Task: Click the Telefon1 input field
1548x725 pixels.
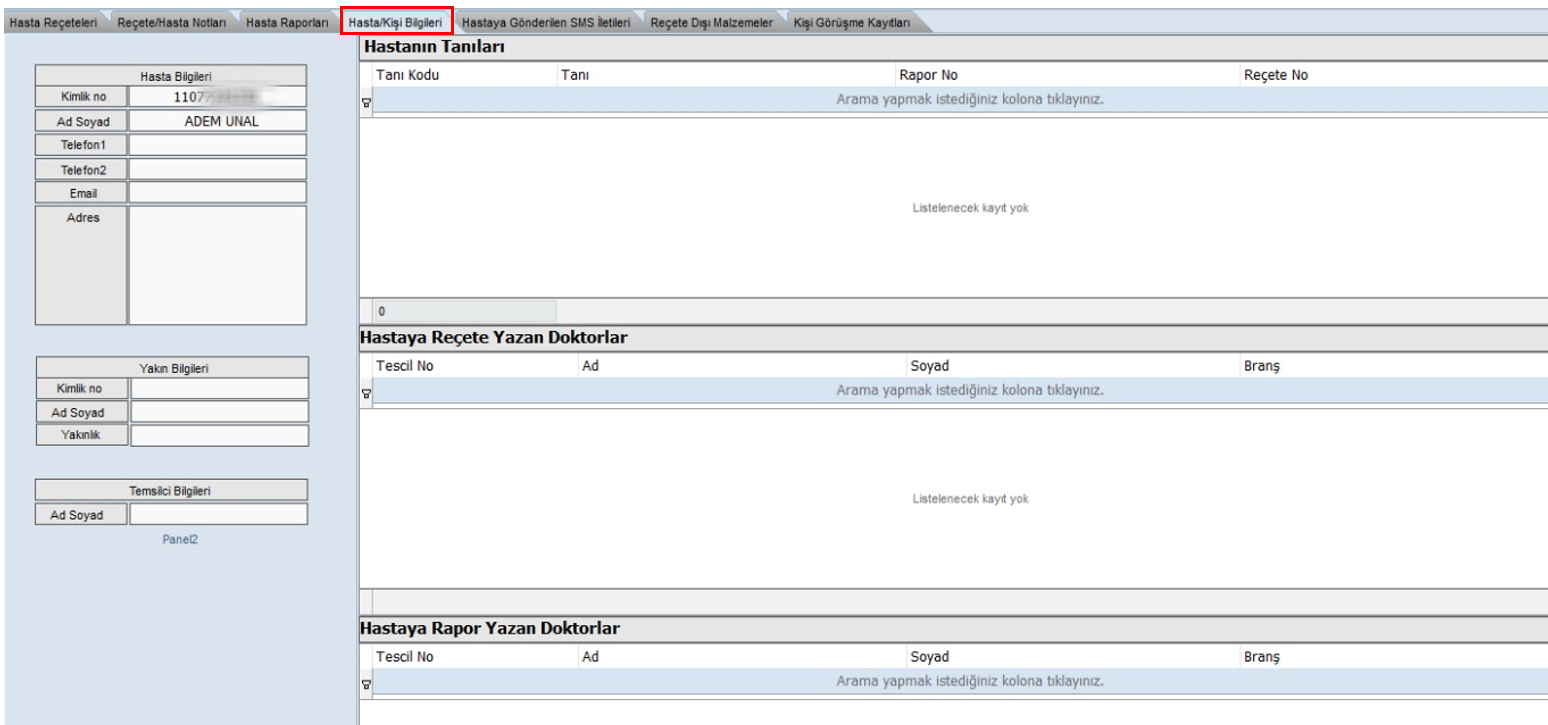Action: 217,144
